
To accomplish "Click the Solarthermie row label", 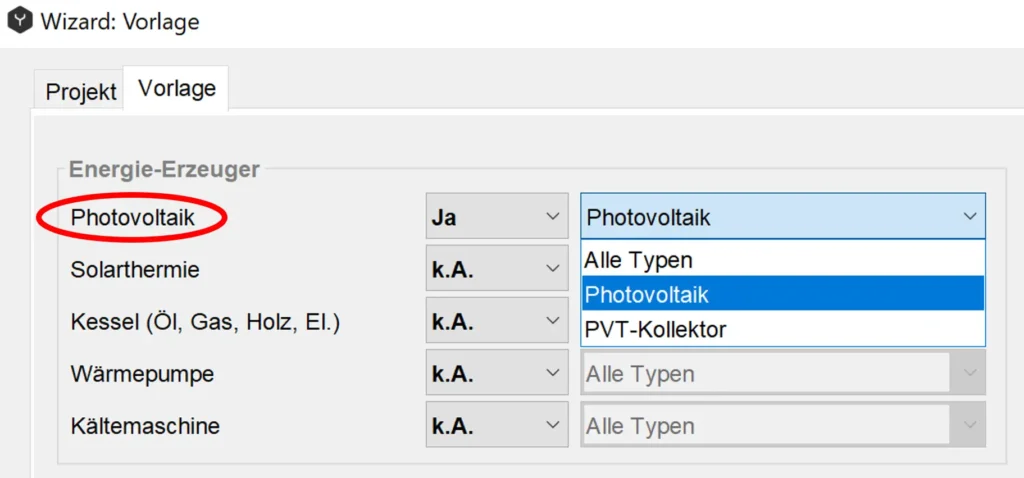I will pos(135,269).
